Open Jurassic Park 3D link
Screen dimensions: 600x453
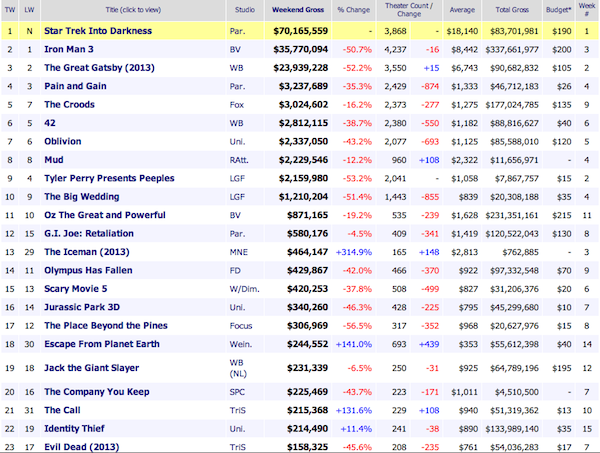82,307
